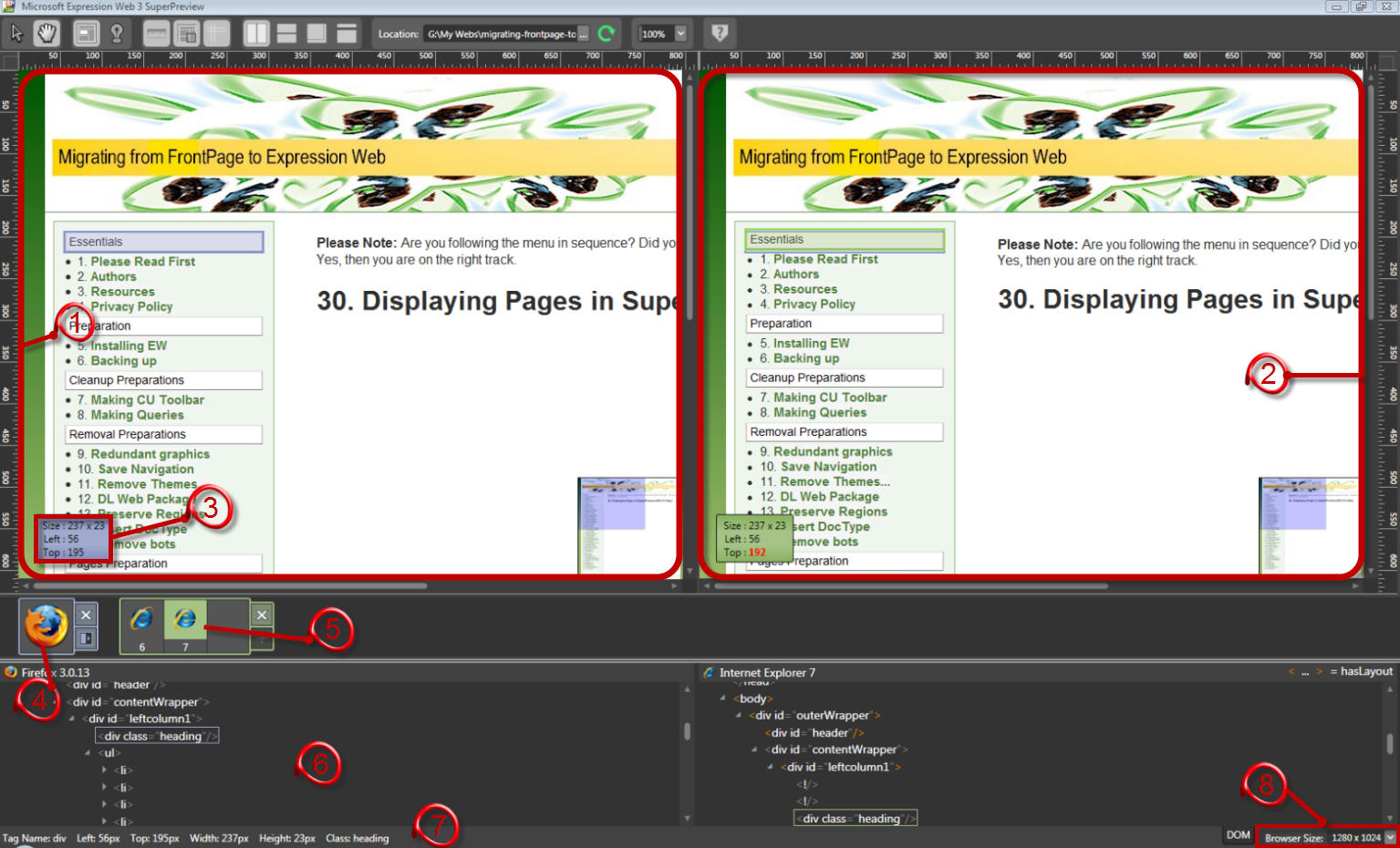Viewport: 1400px width, 848px height.
Task: Collapse leftcolumn1 node in IE7 DOM
Action: (771, 767)
